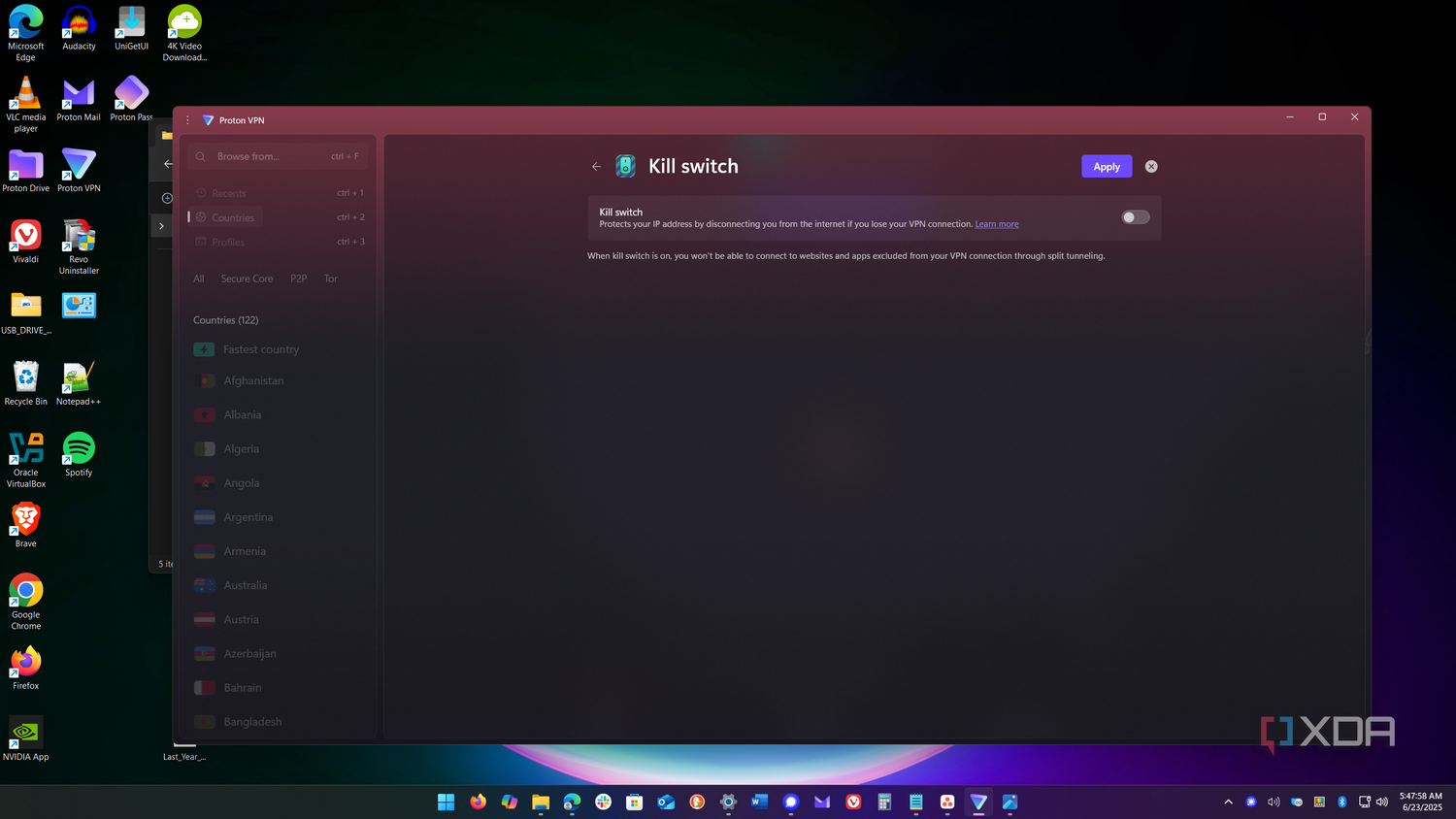Open Notepad++ desktop shortcut
1456x819 pixels.
[79, 383]
